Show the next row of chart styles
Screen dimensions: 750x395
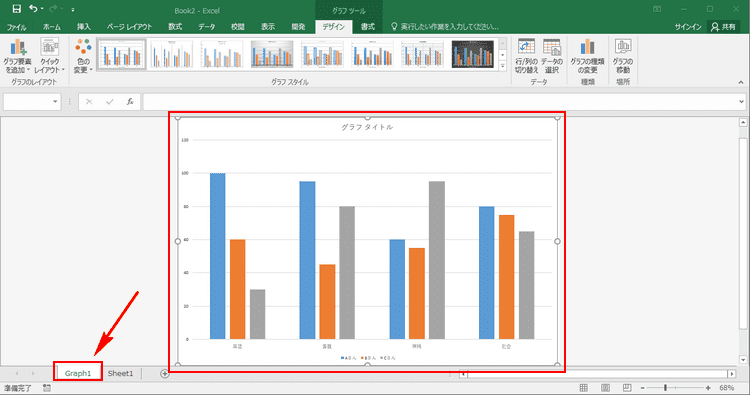click(x=502, y=55)
